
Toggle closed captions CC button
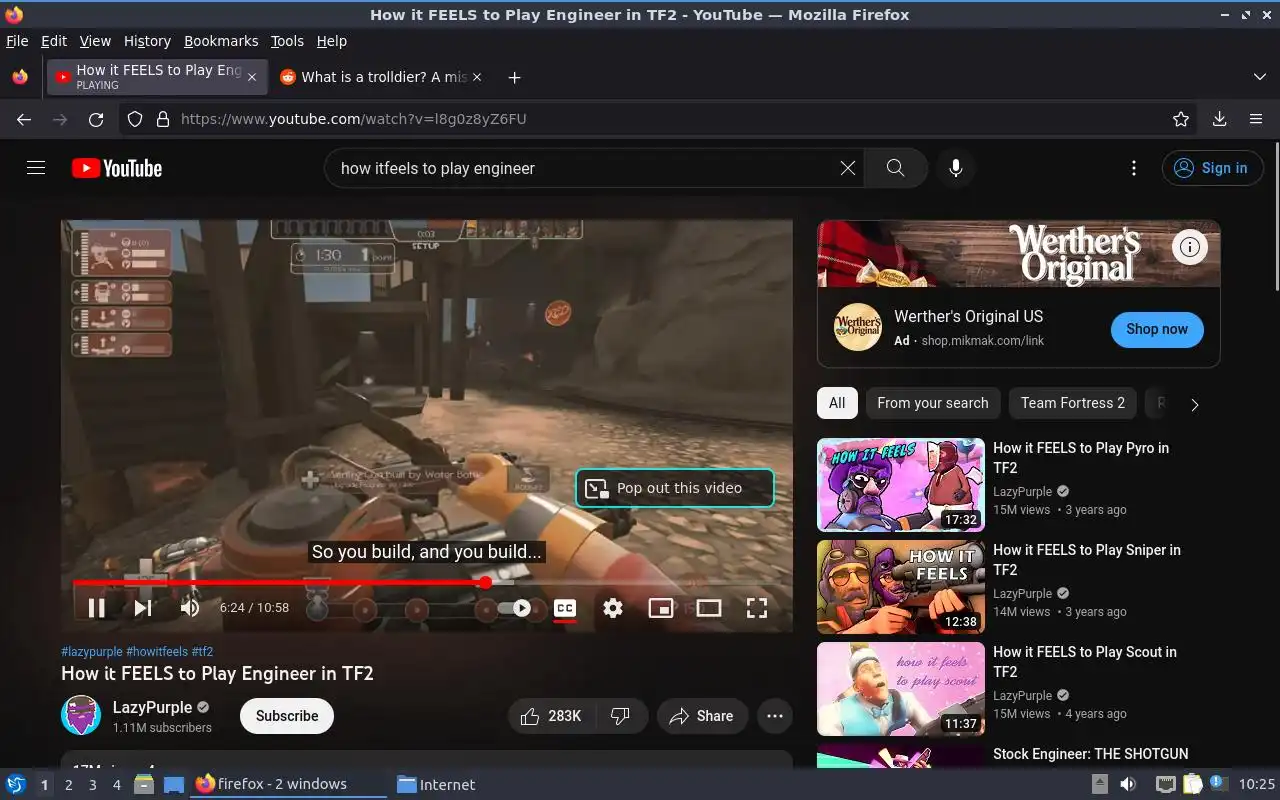click(x=564, y=608)
